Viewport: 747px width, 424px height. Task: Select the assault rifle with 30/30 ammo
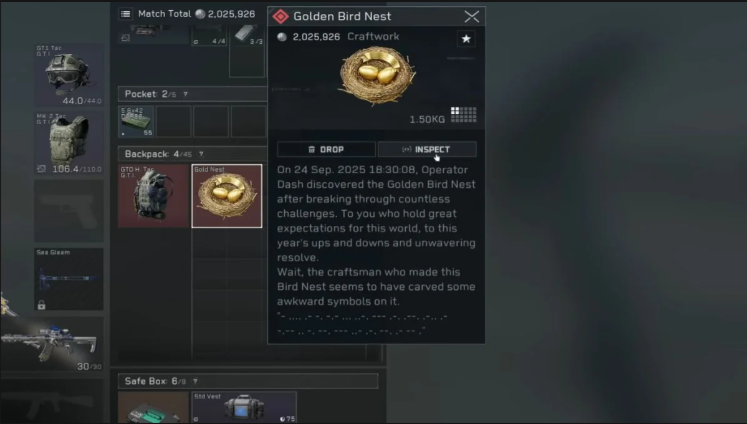(x=52, y=344)
